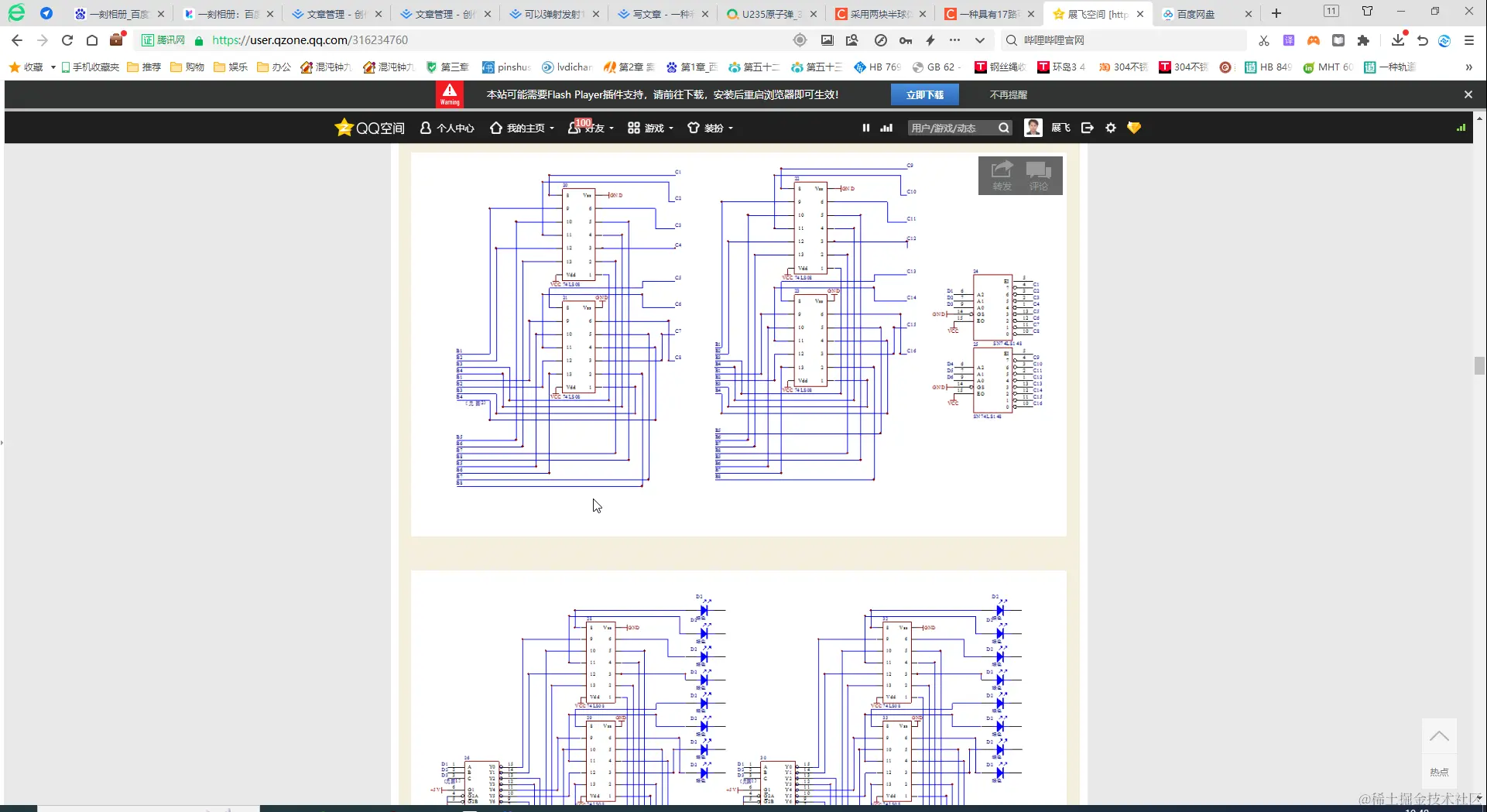Open the 办公 bookmark folder
This screenshot has width=1487, height=812.
pos(274,67)
